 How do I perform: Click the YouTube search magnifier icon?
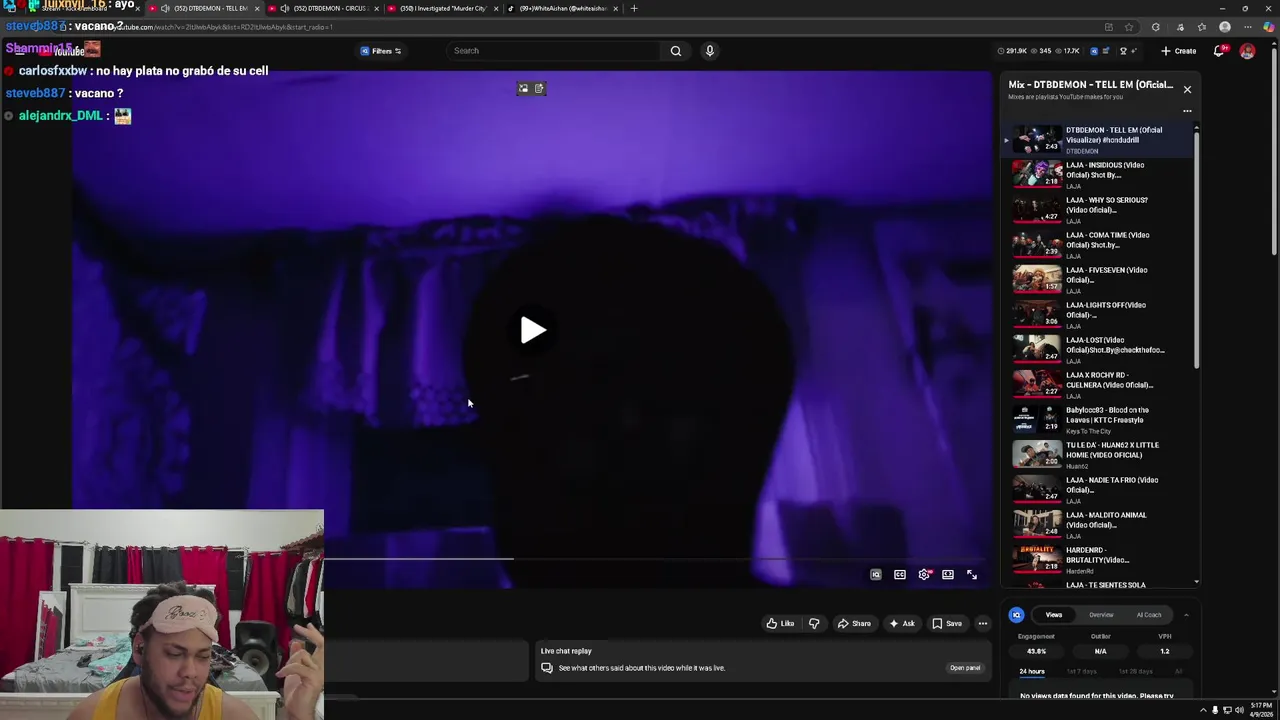point(676,51)
